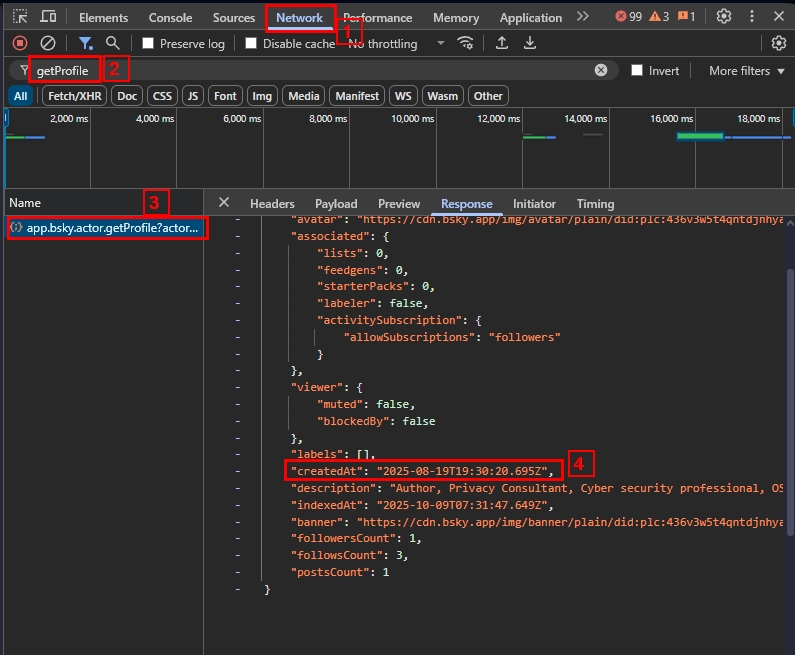Toggle the network filter funnel icon
795x655 pixels.
(86, 44)
